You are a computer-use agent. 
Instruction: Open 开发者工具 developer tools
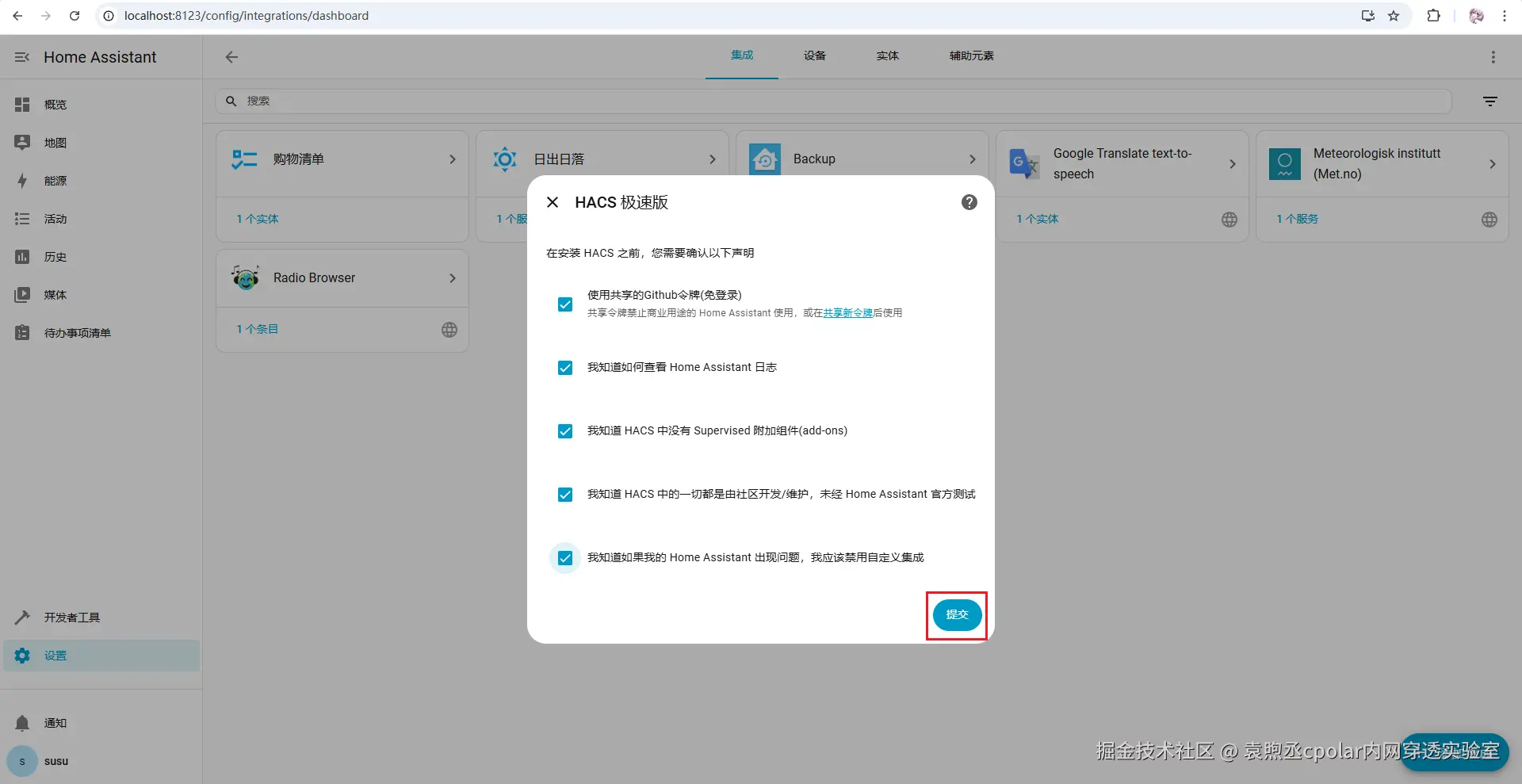coord(101,618)
